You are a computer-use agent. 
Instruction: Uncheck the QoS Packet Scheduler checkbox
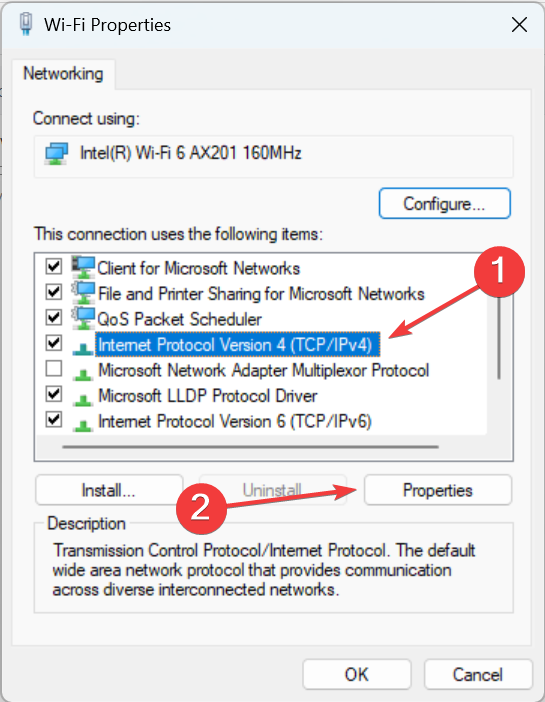[x=54, y=318]
